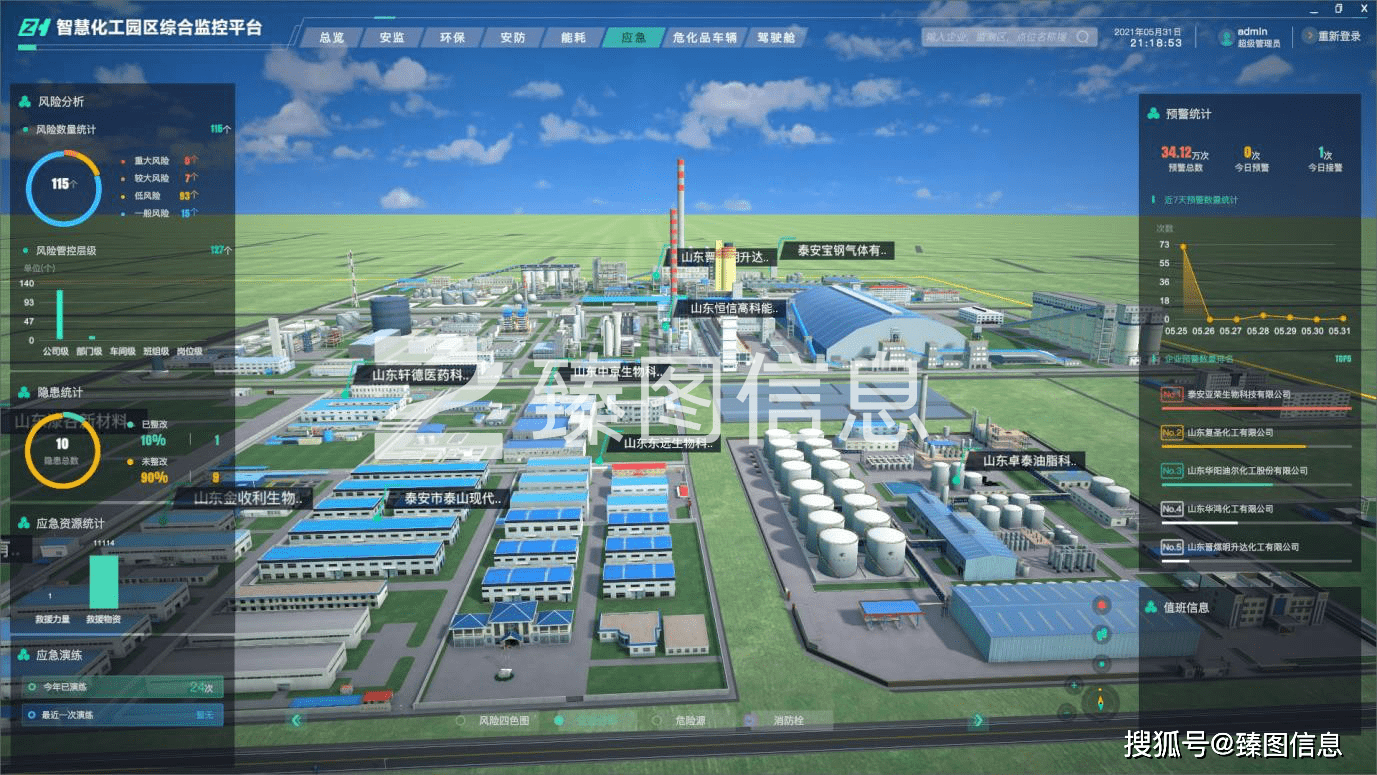Click the 低风险 legend entry
This screenshot has height=775, width=1377.
(x=159, y=196)
